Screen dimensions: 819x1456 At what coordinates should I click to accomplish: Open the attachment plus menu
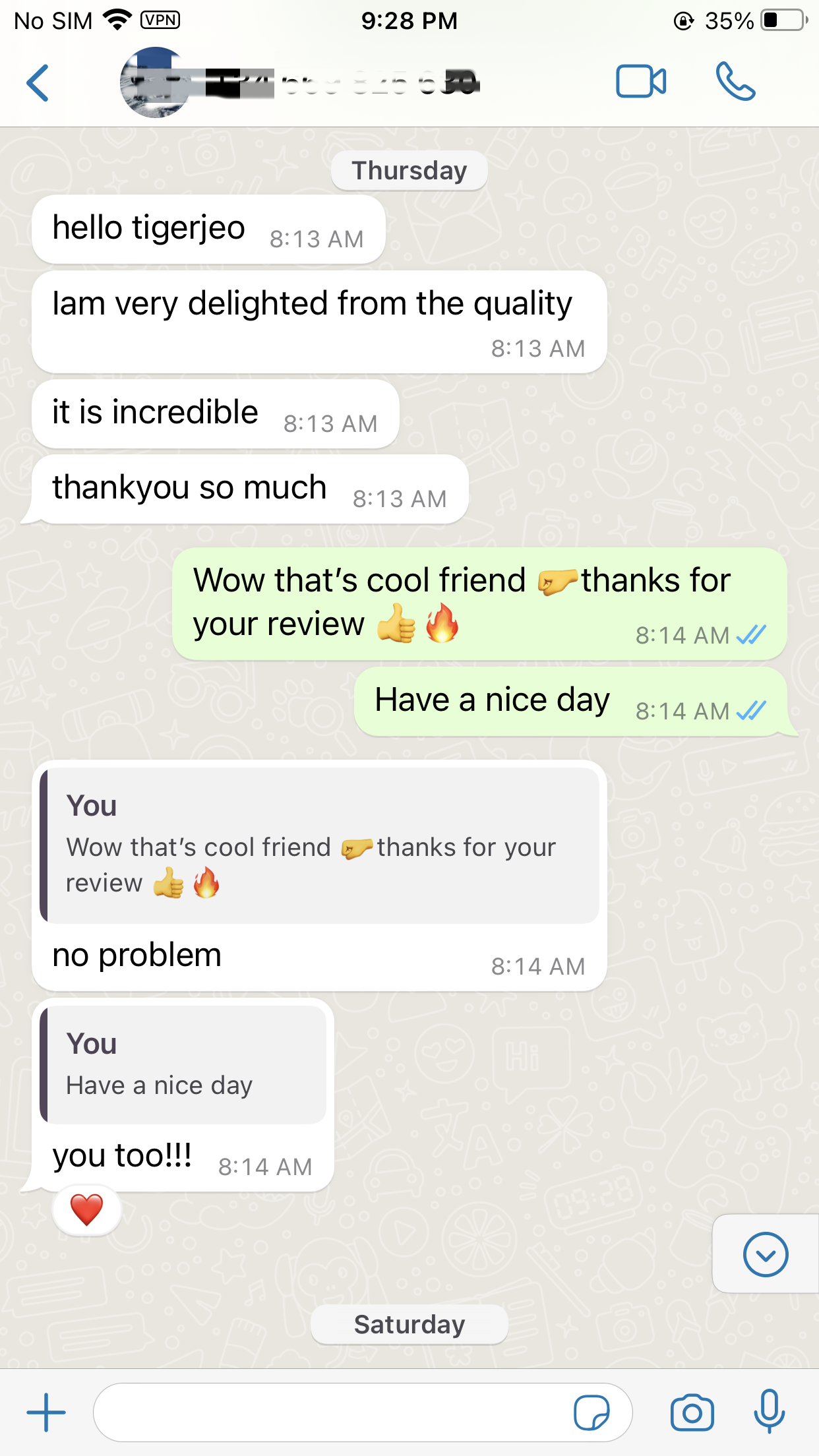(x=46, y=1412)
